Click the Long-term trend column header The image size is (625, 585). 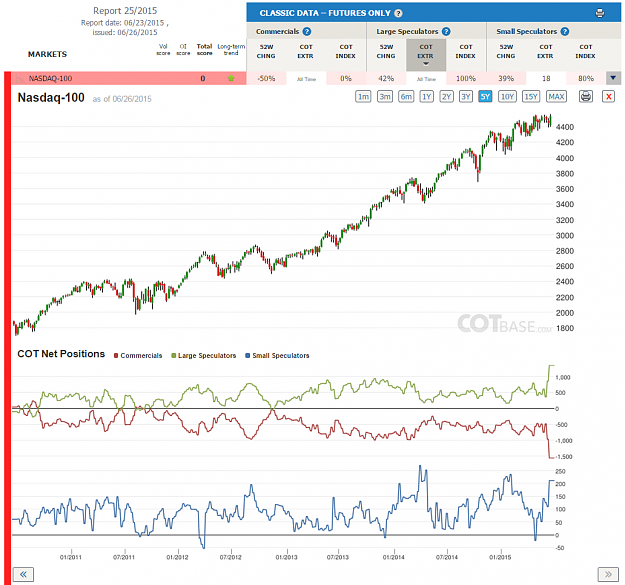pos(231,49)
